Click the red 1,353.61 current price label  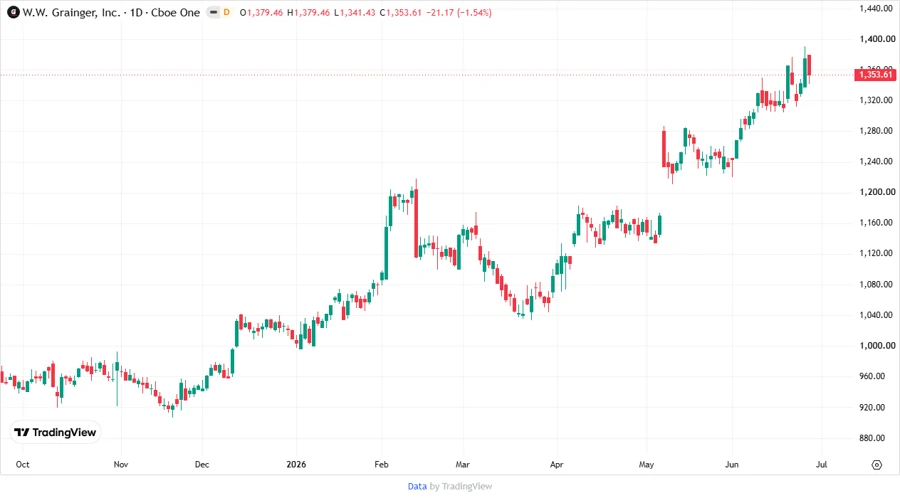pyautogui.click(x=875, y=75)
